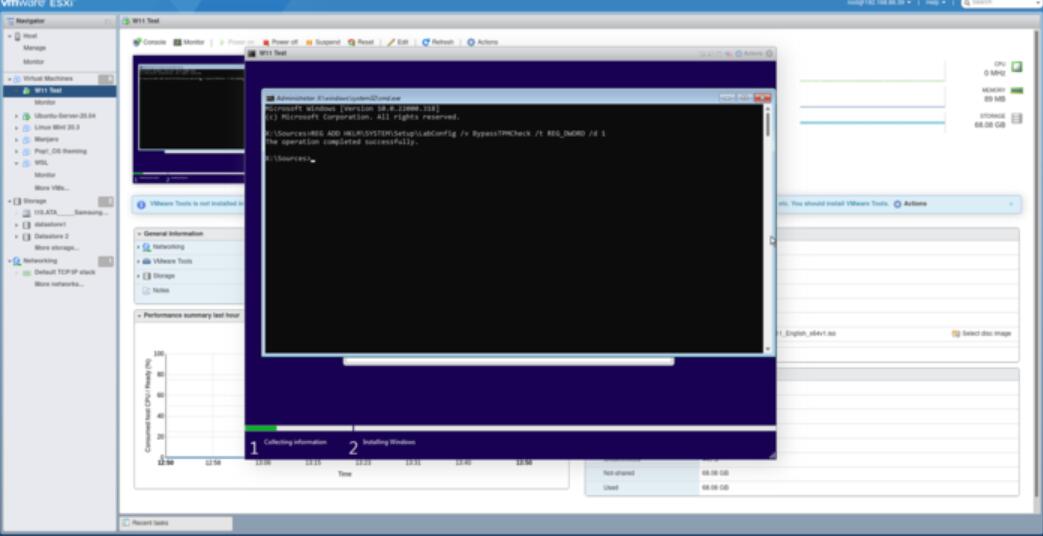Click More storage... link
Screen dimensions: 1043x536
click(56, 247)
